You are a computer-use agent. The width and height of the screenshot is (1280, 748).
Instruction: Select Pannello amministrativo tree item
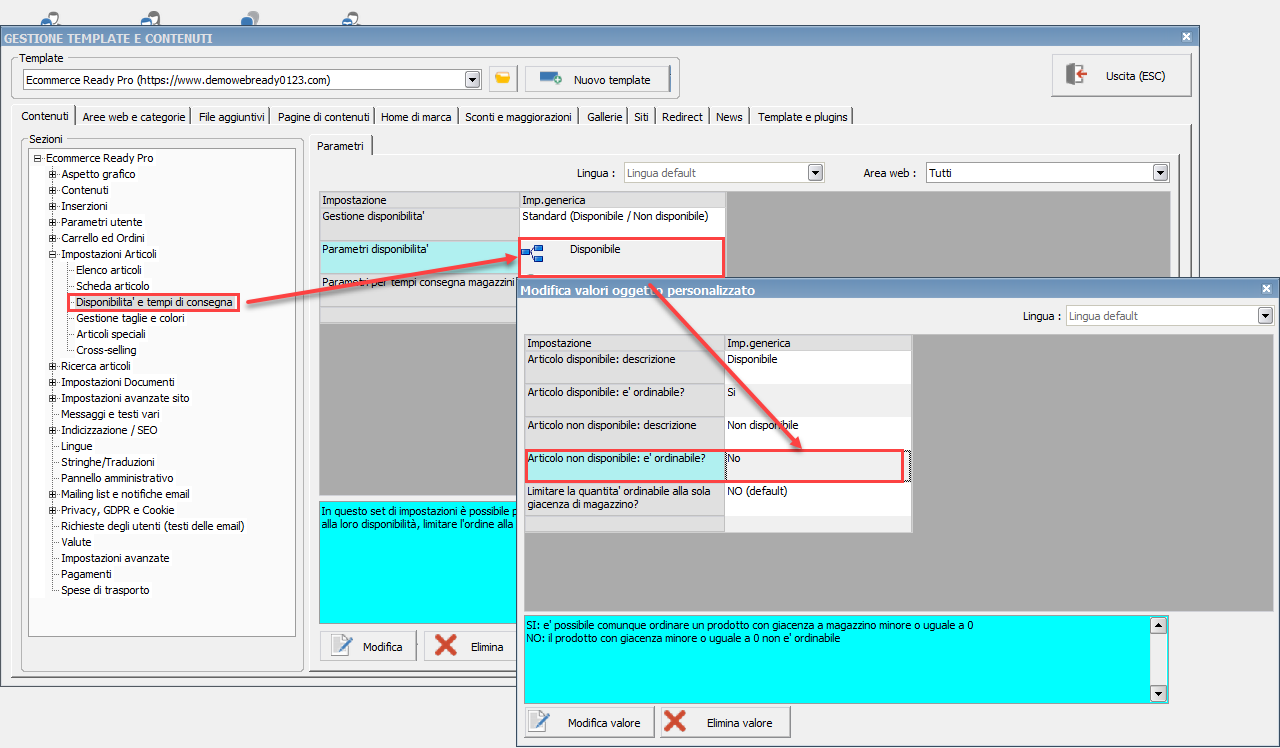click(117, 478)
